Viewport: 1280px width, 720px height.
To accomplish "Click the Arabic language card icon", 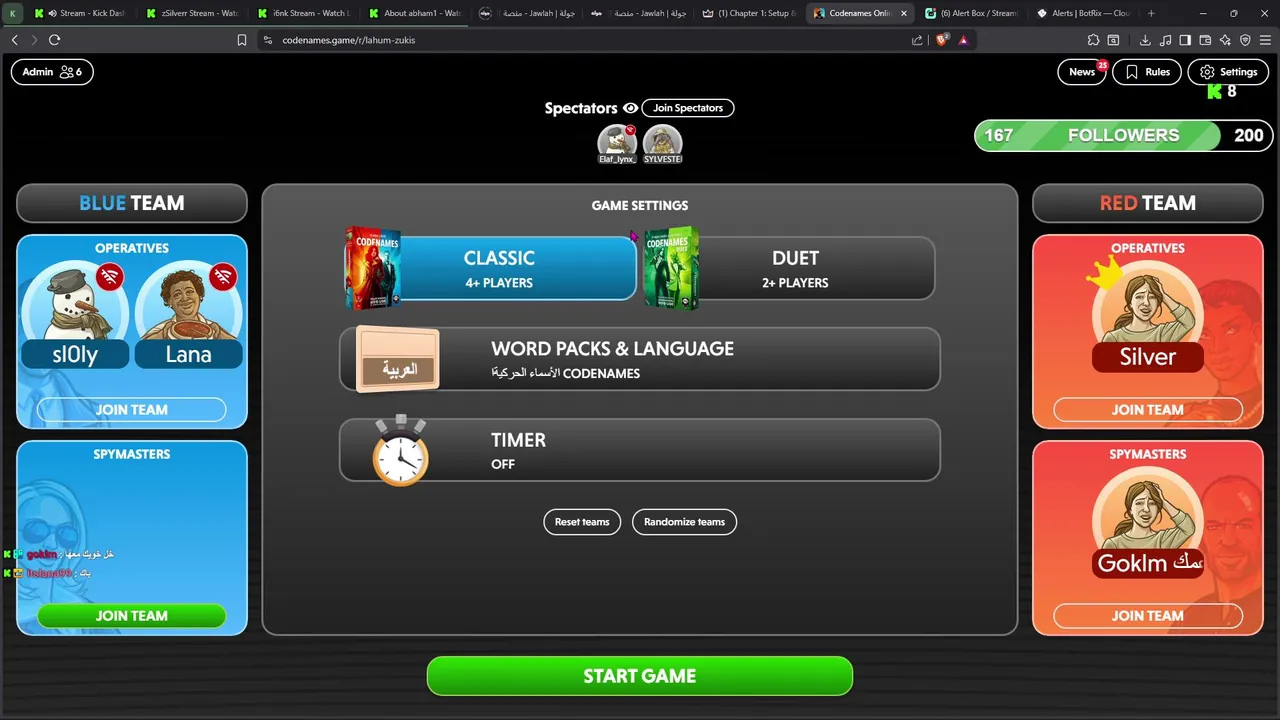I will (398, 359).
